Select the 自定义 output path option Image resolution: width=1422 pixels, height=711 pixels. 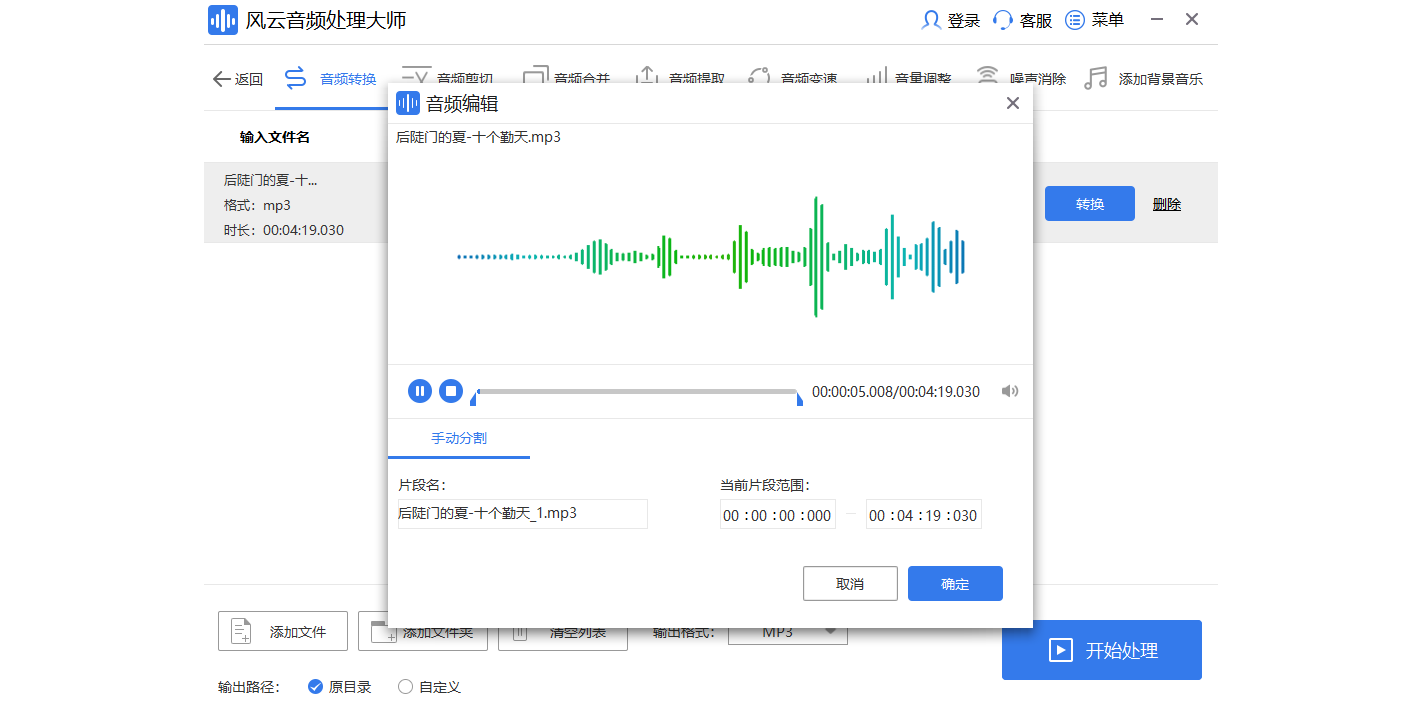click(429, 687)
